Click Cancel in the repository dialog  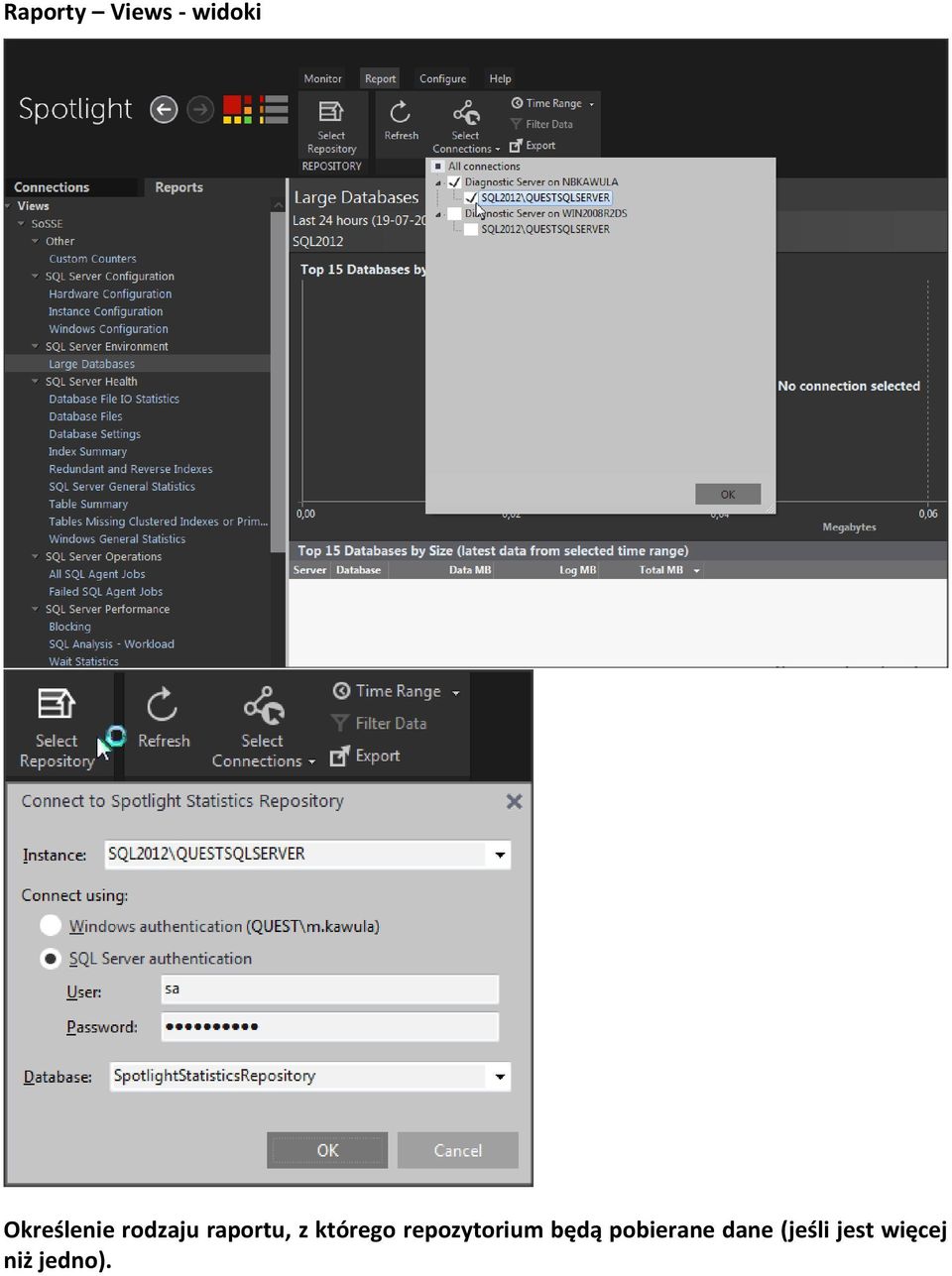457,1150
